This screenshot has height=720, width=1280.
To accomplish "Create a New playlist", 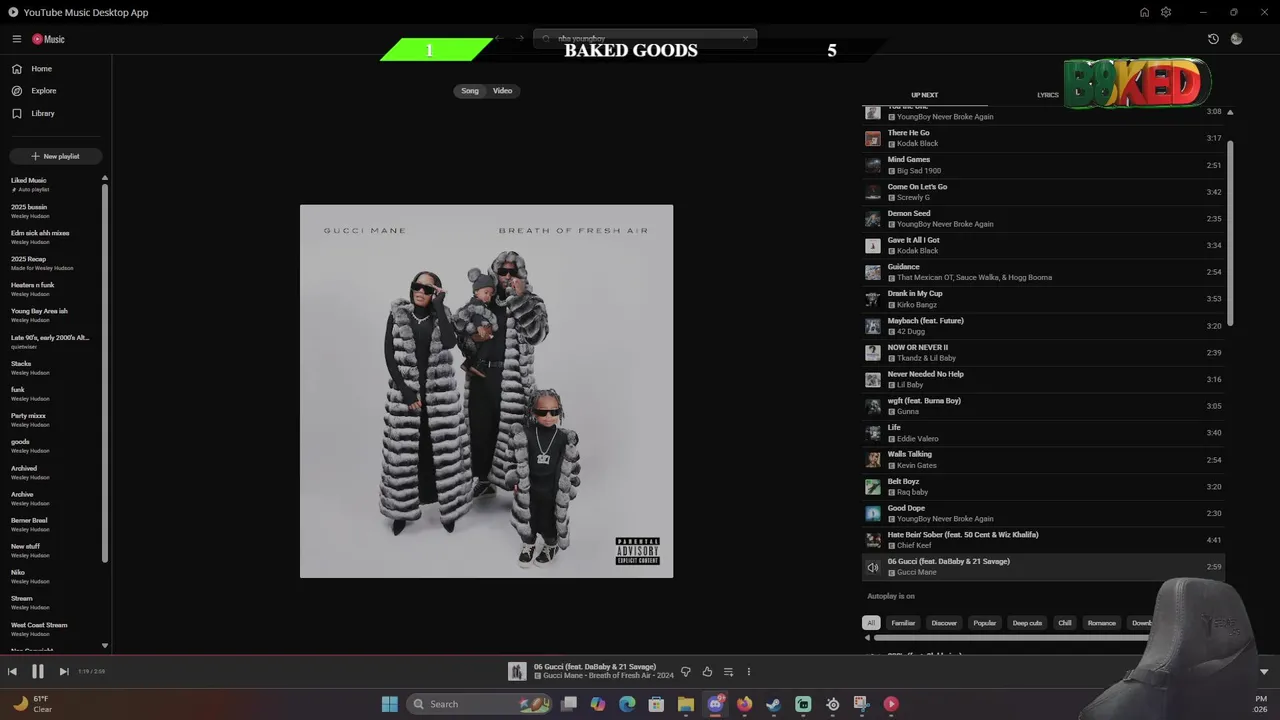I will click(x=56, y=156).
